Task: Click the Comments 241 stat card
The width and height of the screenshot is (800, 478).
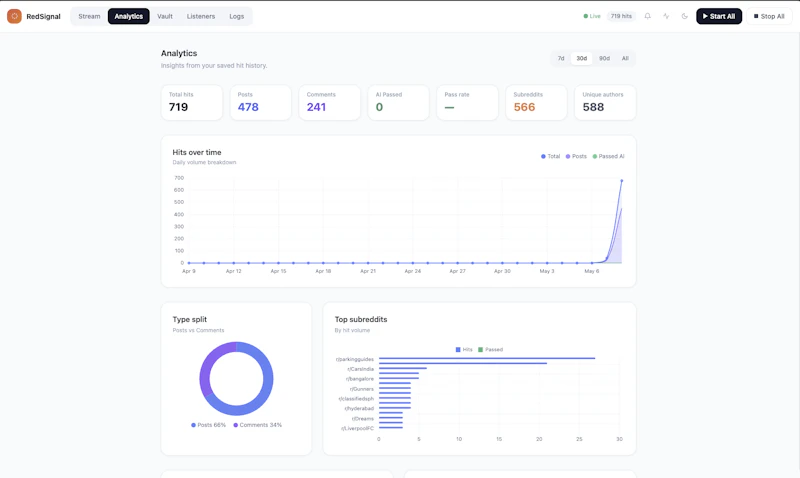Action: [x=330, y=103]
